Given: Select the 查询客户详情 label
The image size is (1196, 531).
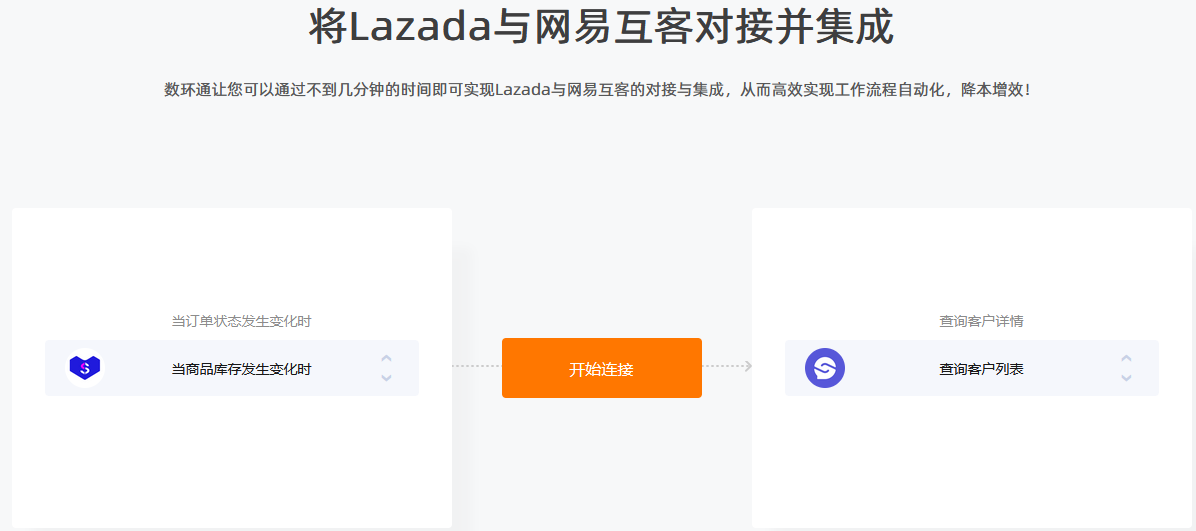Looking at the screenshot, I should pyautogui.click(x=981, y=321).
